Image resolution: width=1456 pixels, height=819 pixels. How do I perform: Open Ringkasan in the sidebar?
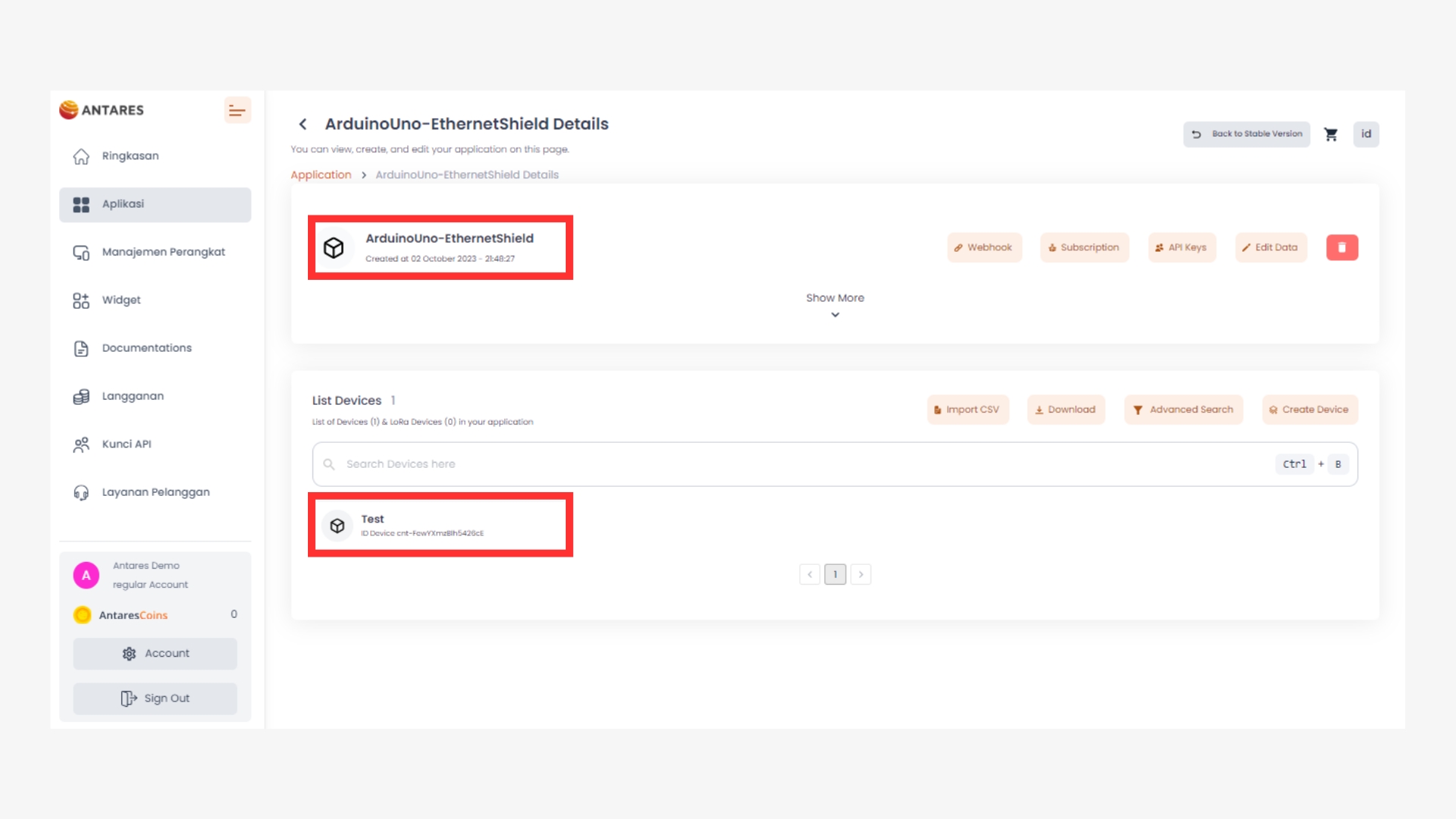[x=130, y=156]
